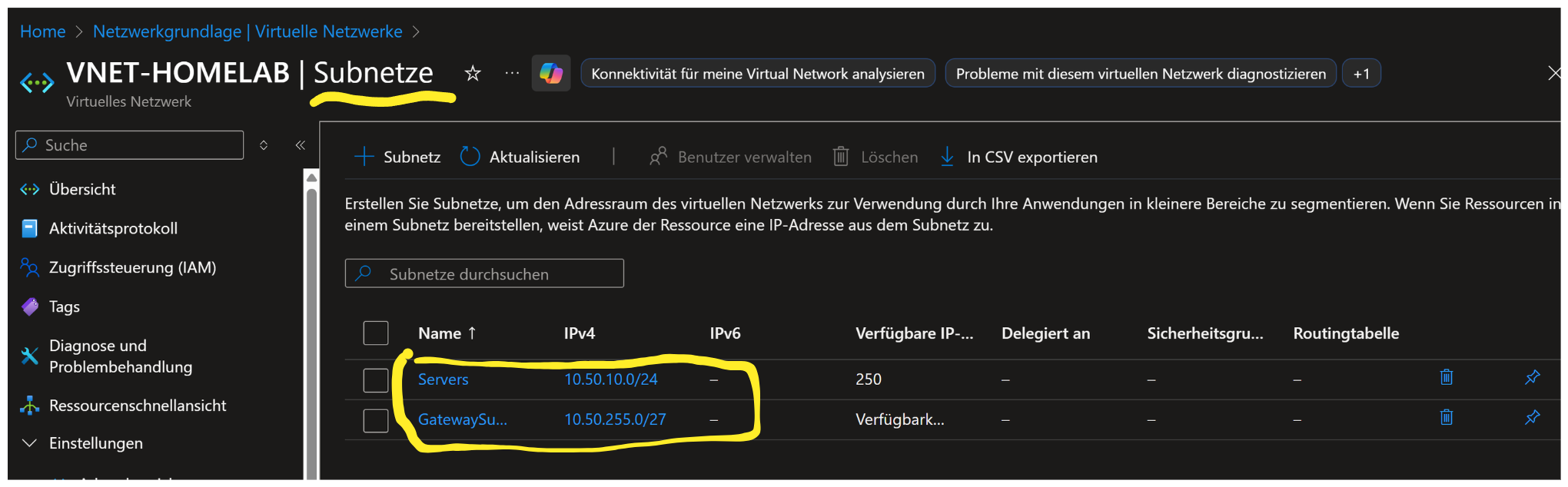Select the GatewaySubnet row checkbox
Screen dimensions: 1568x487
point(376,420)
